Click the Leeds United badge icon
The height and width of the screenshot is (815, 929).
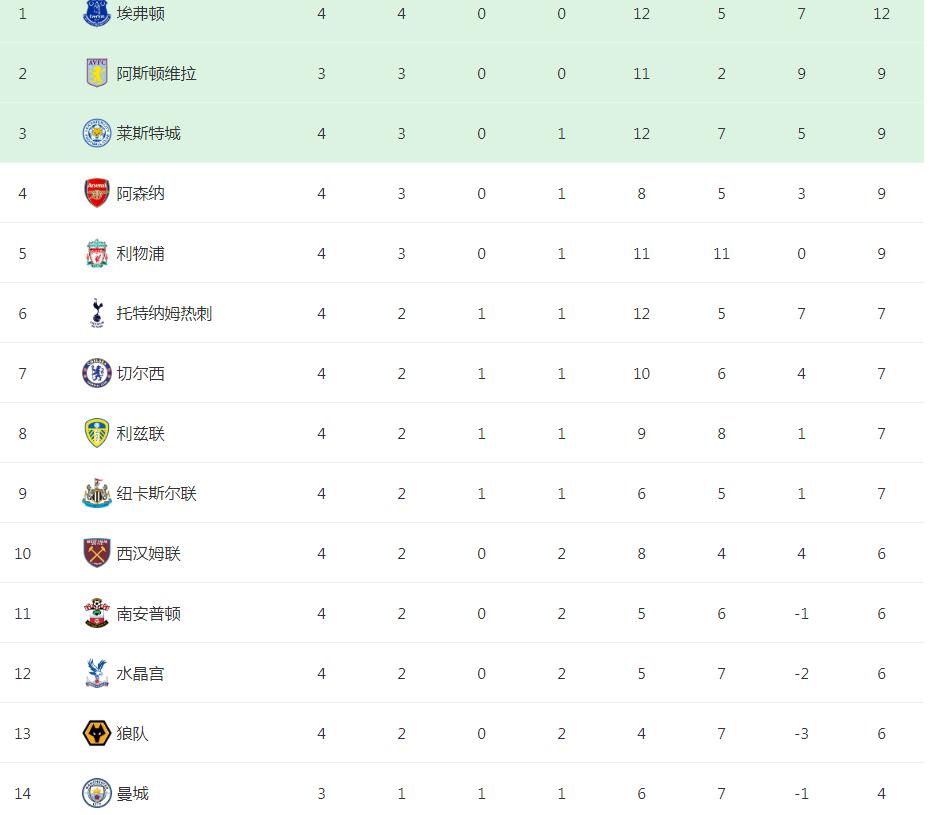(97, 433)
